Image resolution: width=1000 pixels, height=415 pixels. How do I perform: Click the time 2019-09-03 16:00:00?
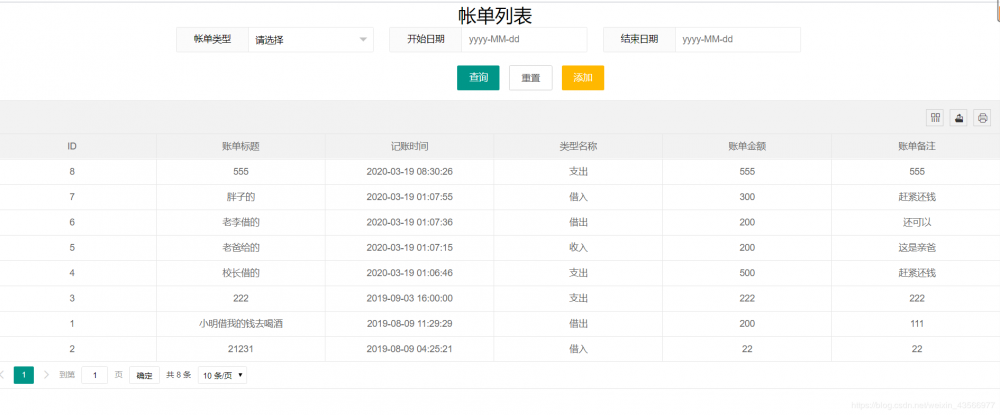(x=409, y=298)
